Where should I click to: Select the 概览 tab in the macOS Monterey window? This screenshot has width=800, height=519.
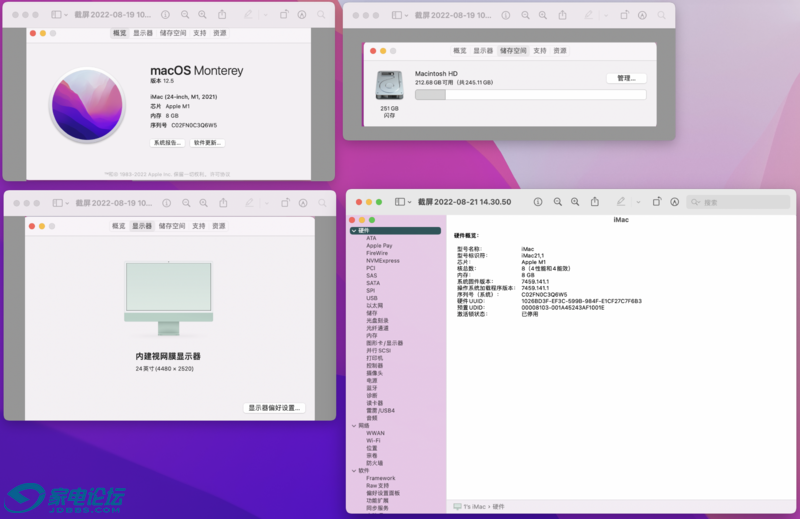[x=119, y=33]
